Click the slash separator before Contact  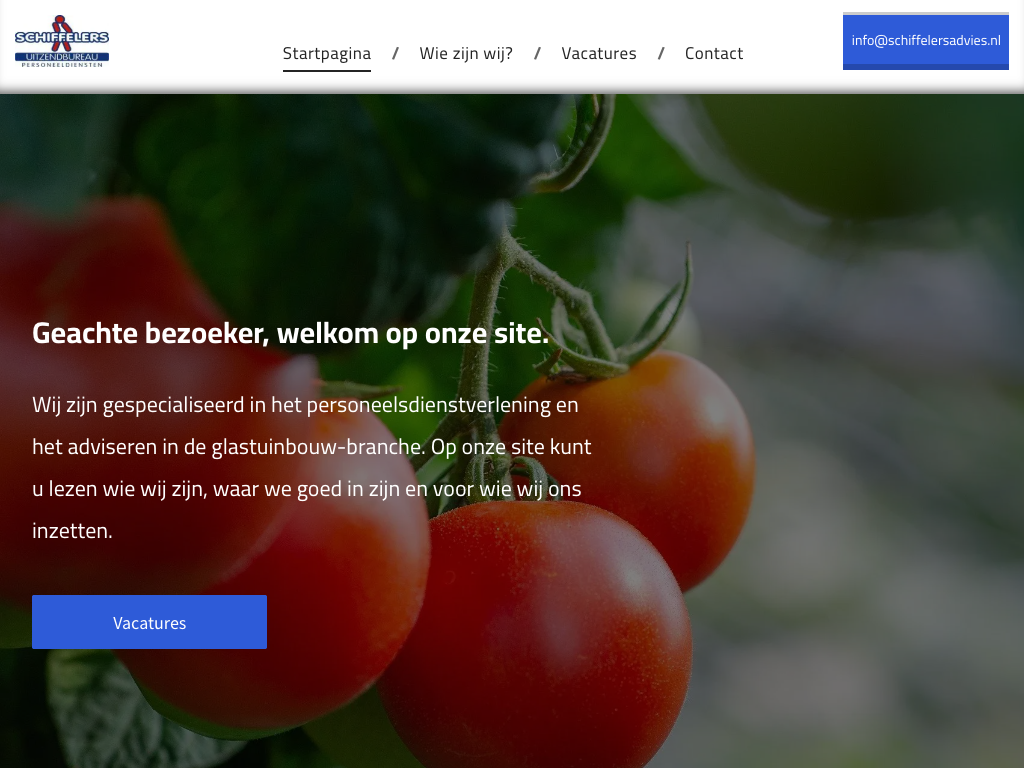[x=661, y=54]
